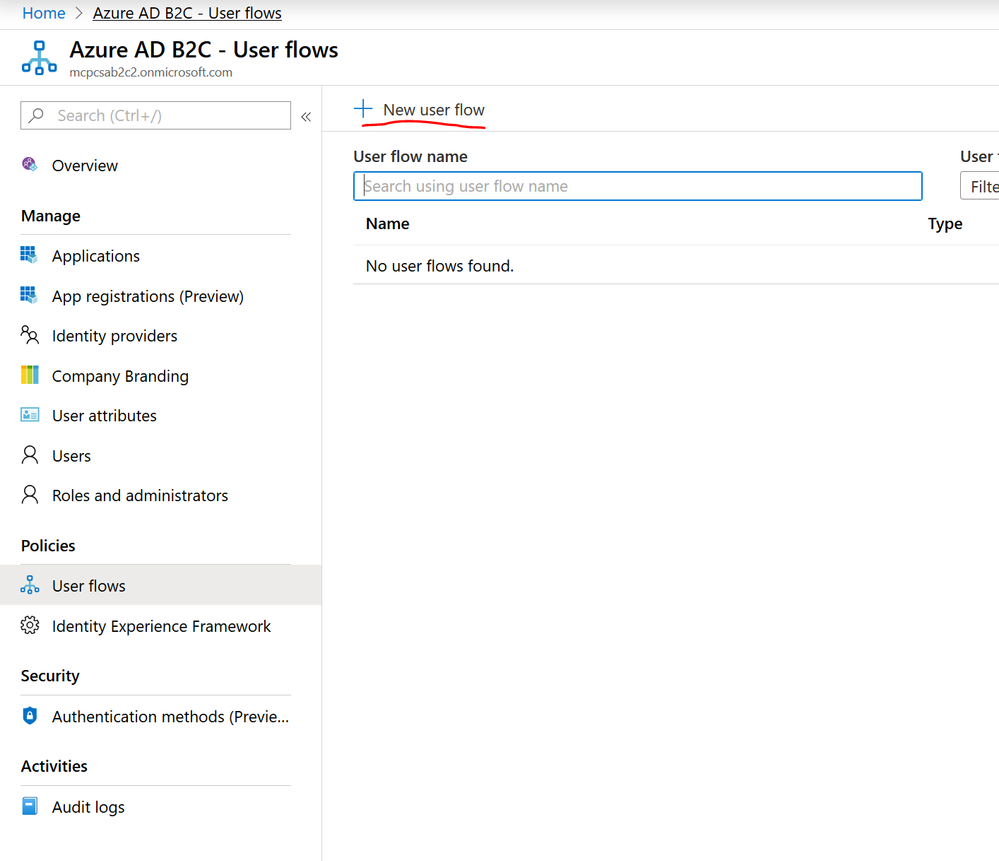Click the Security section heading
The height and width of the screenshot is (861, 999).
(50, 676)
